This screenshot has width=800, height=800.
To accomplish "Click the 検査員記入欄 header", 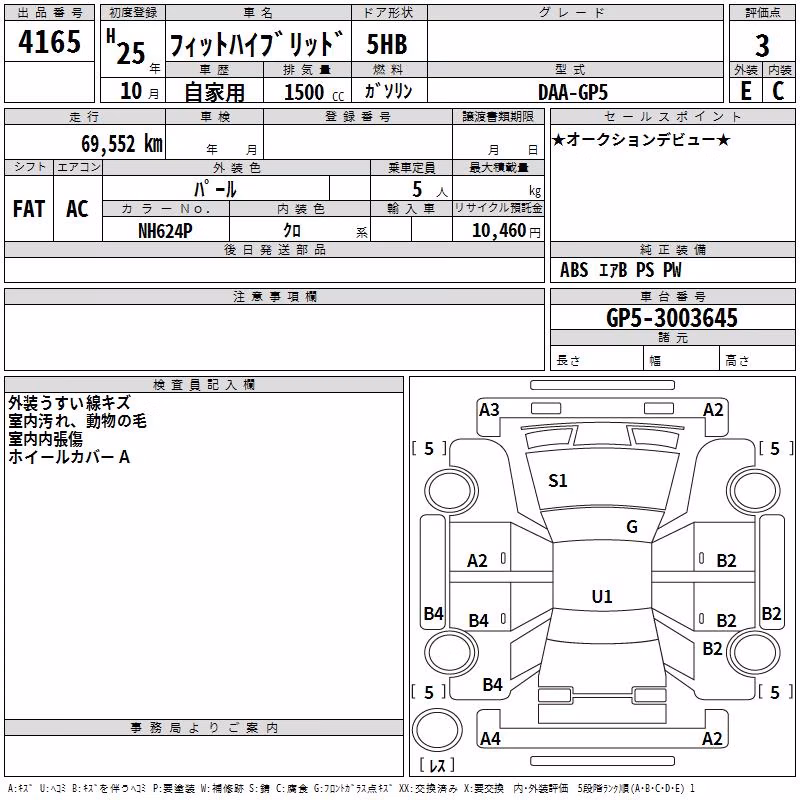I will click(204, 385).
